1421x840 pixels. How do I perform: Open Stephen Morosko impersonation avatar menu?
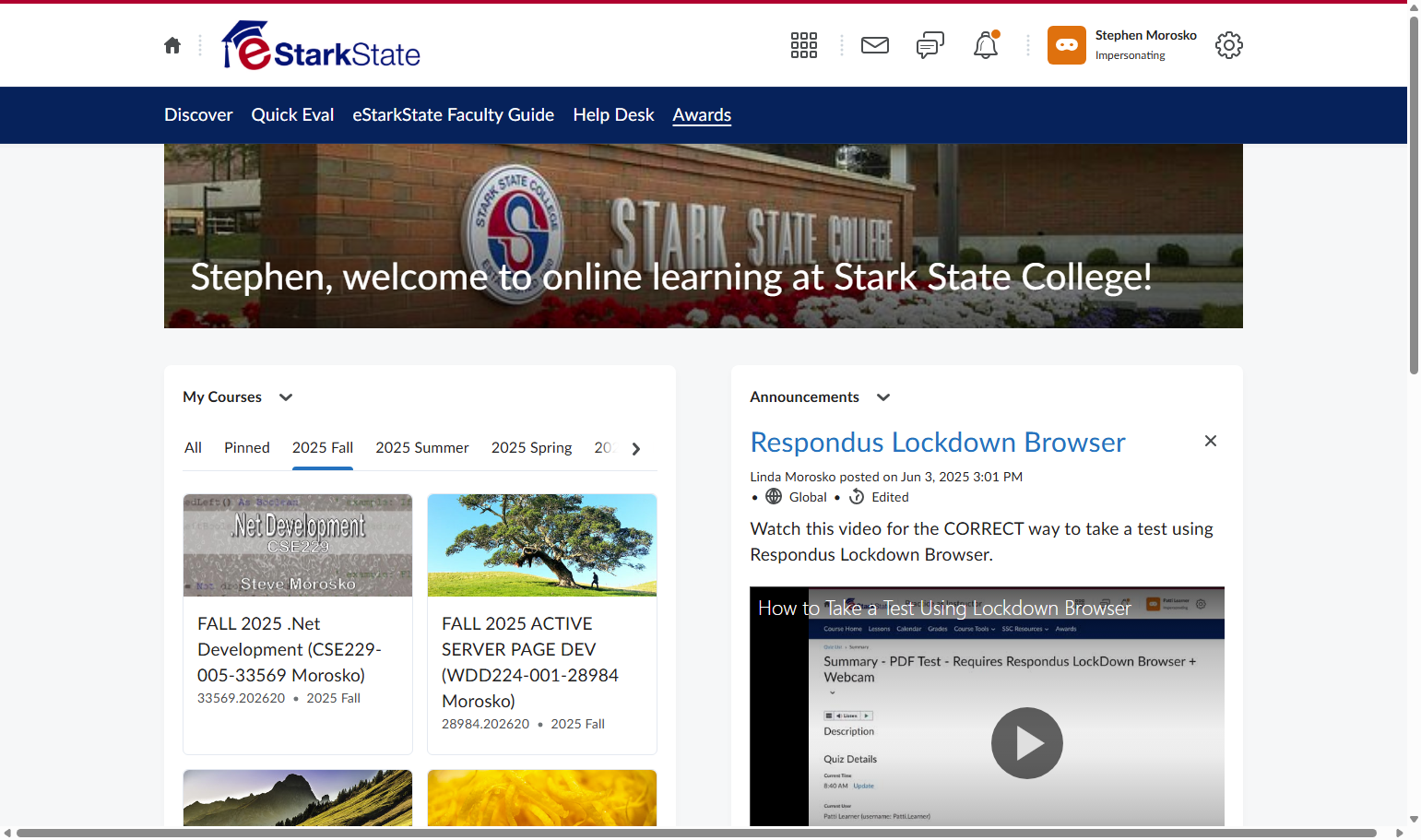click(1067, 45)
